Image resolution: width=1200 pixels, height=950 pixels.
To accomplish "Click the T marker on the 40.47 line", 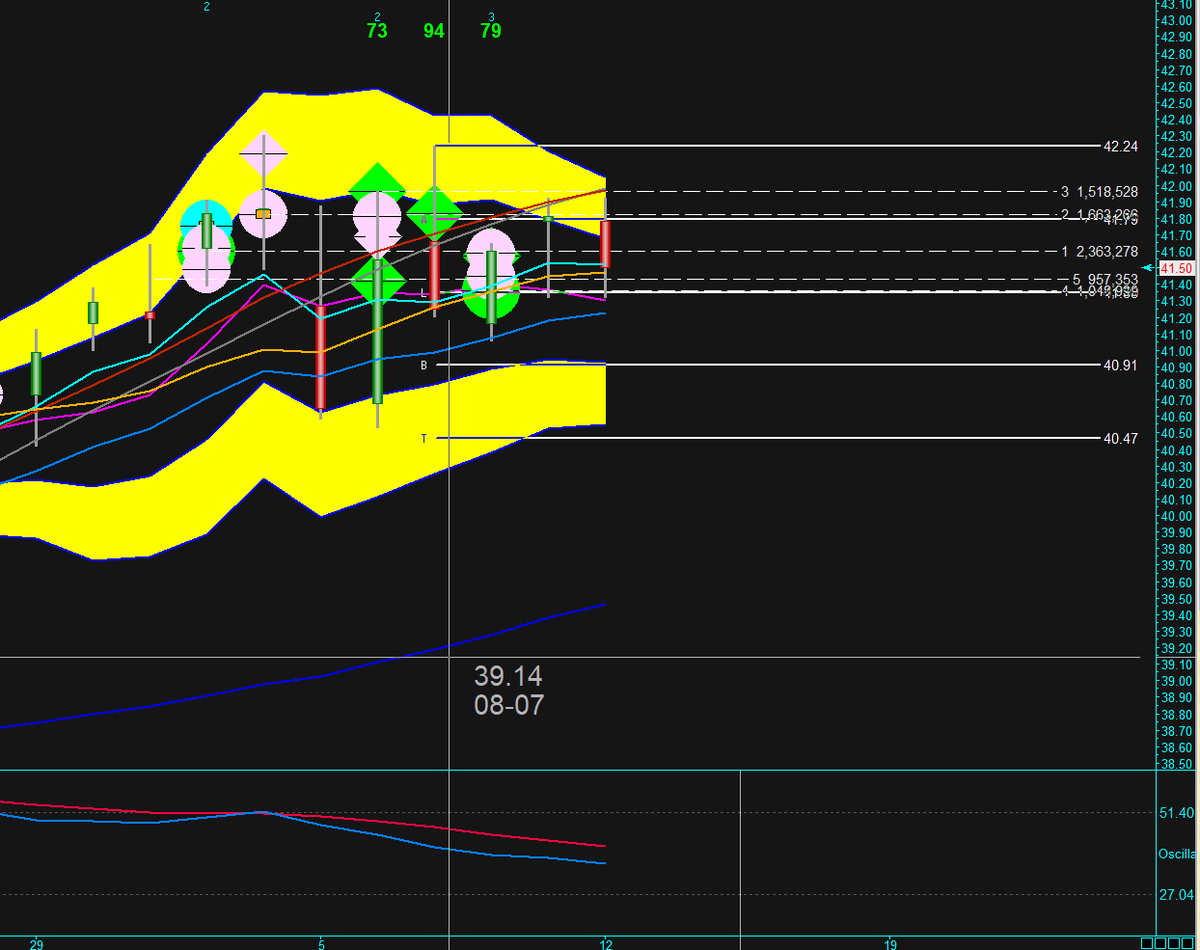I will [423, 438].
